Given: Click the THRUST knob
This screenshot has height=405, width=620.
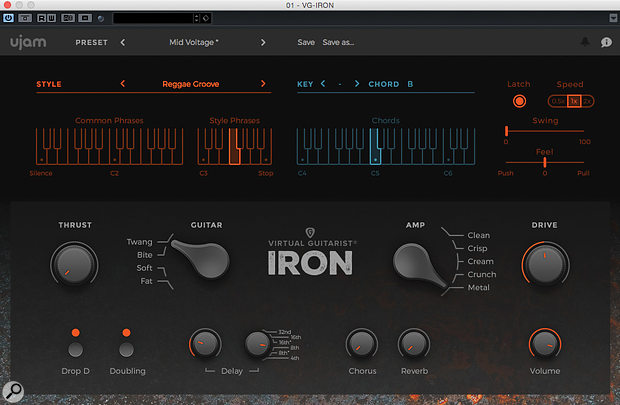Looking at the screenshot, I should 74,264.
